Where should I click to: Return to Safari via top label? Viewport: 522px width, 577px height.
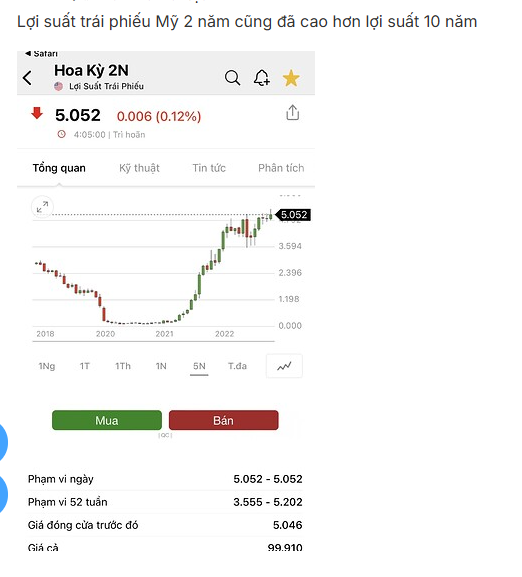tap(41, 54)
